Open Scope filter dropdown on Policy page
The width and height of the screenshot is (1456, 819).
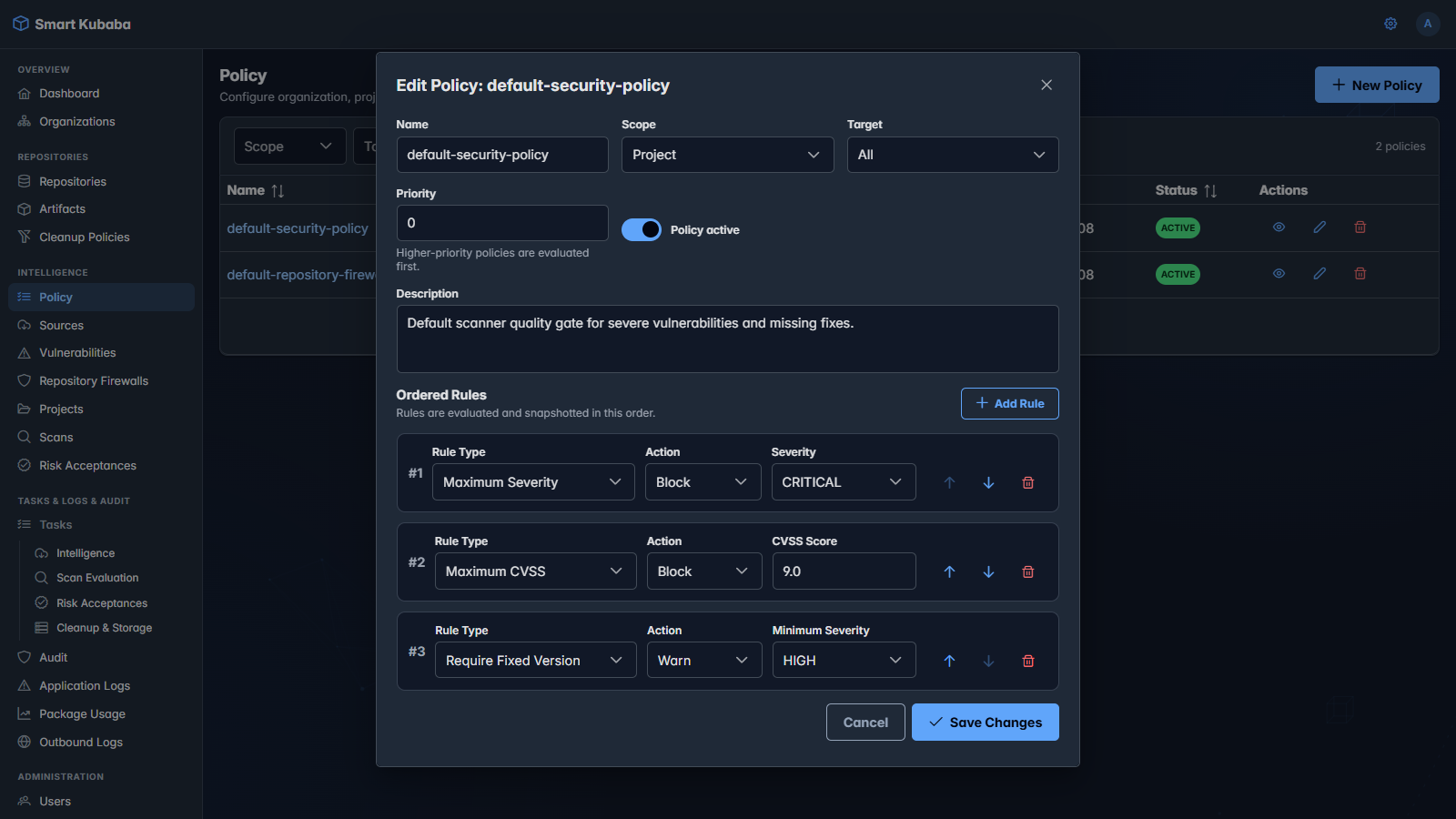(x=289, y=147)
